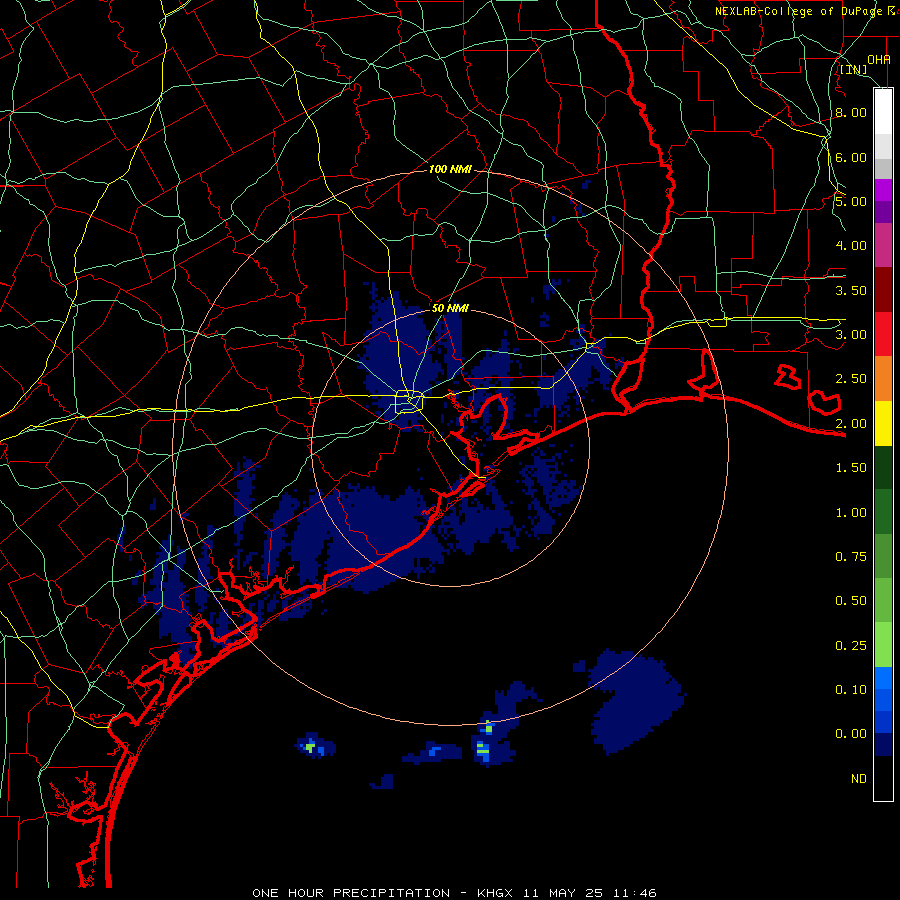Pick the dark red swatch beside 3.50
900x900 pixels.
(883, 290)
